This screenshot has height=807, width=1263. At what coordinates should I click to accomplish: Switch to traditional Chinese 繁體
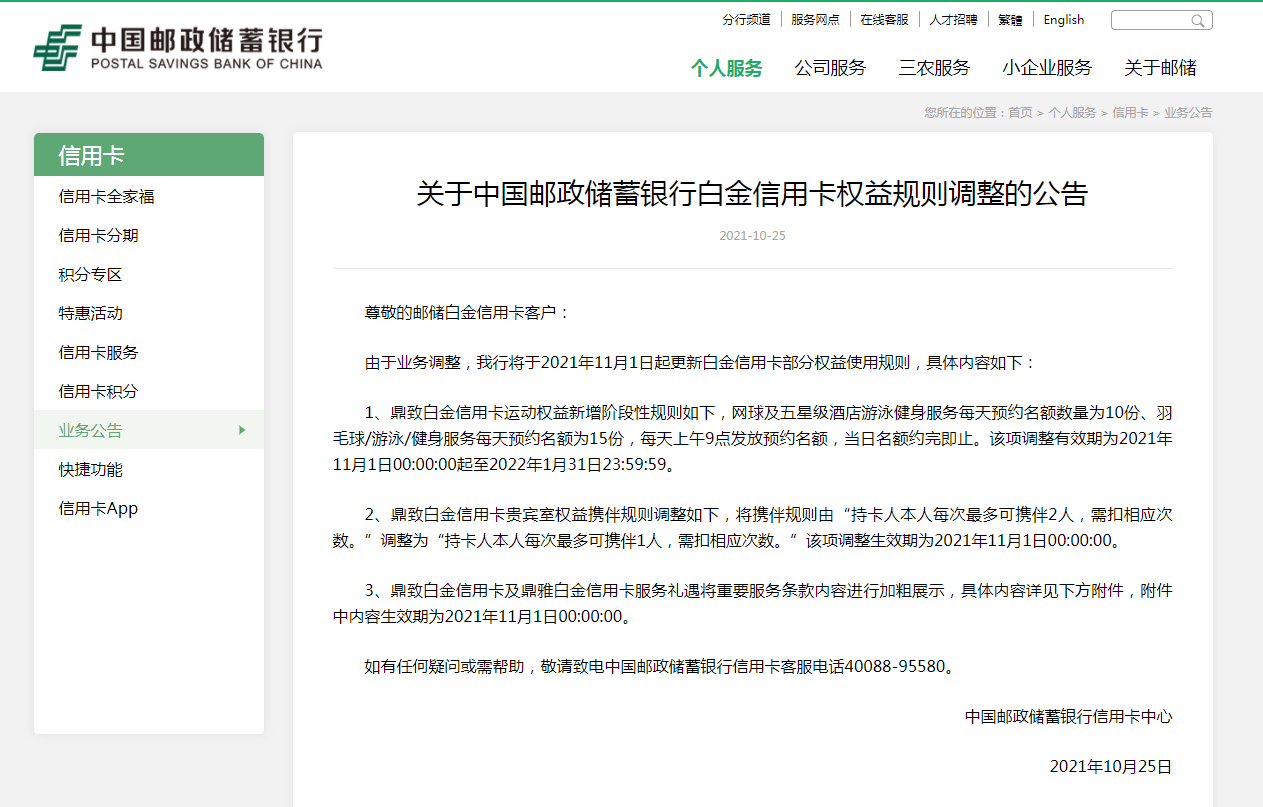(x=1010, y=20)
